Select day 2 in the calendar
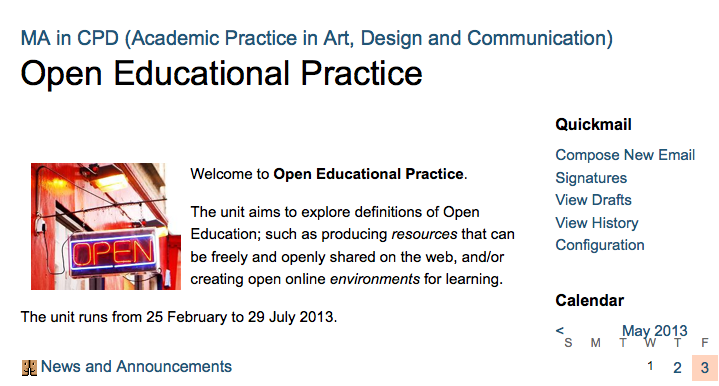 point(677,368)
